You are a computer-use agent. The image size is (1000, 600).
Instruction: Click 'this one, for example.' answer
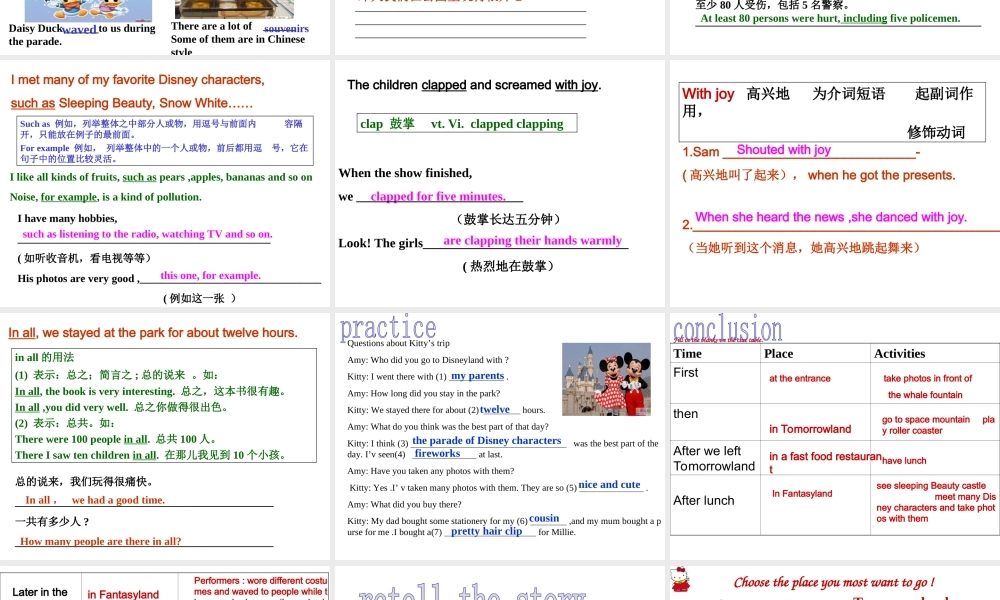[210, 275]
